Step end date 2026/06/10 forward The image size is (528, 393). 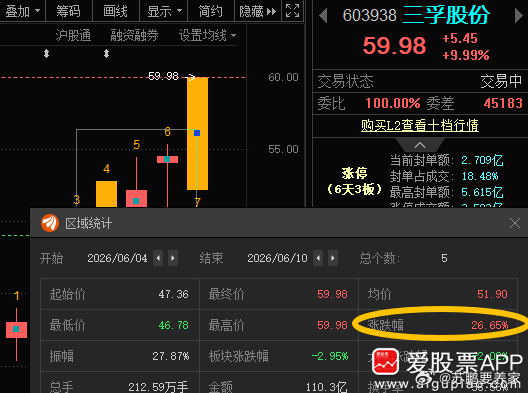333,258
